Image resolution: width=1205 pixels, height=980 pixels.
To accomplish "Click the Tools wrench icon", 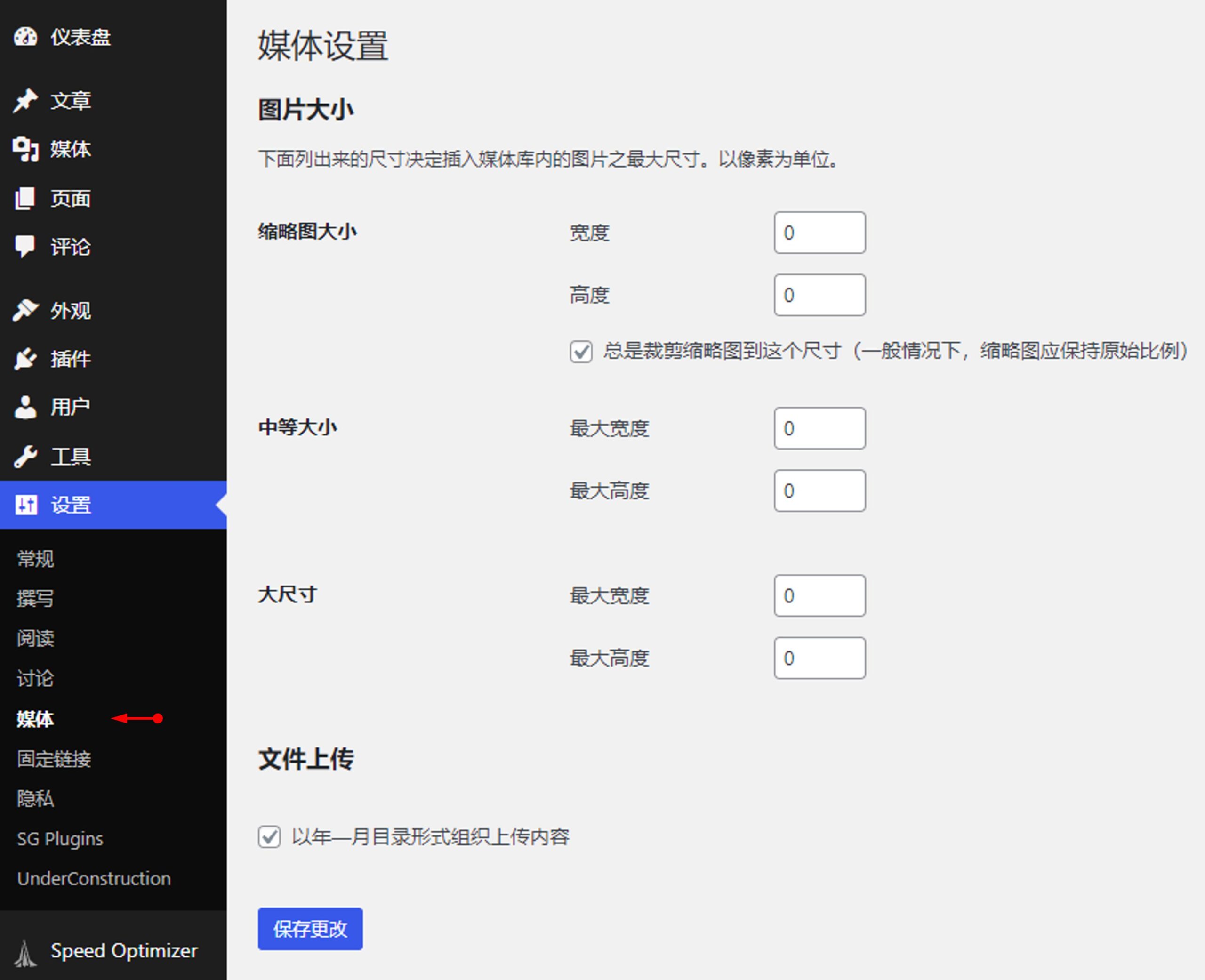I will pos(25,456).
